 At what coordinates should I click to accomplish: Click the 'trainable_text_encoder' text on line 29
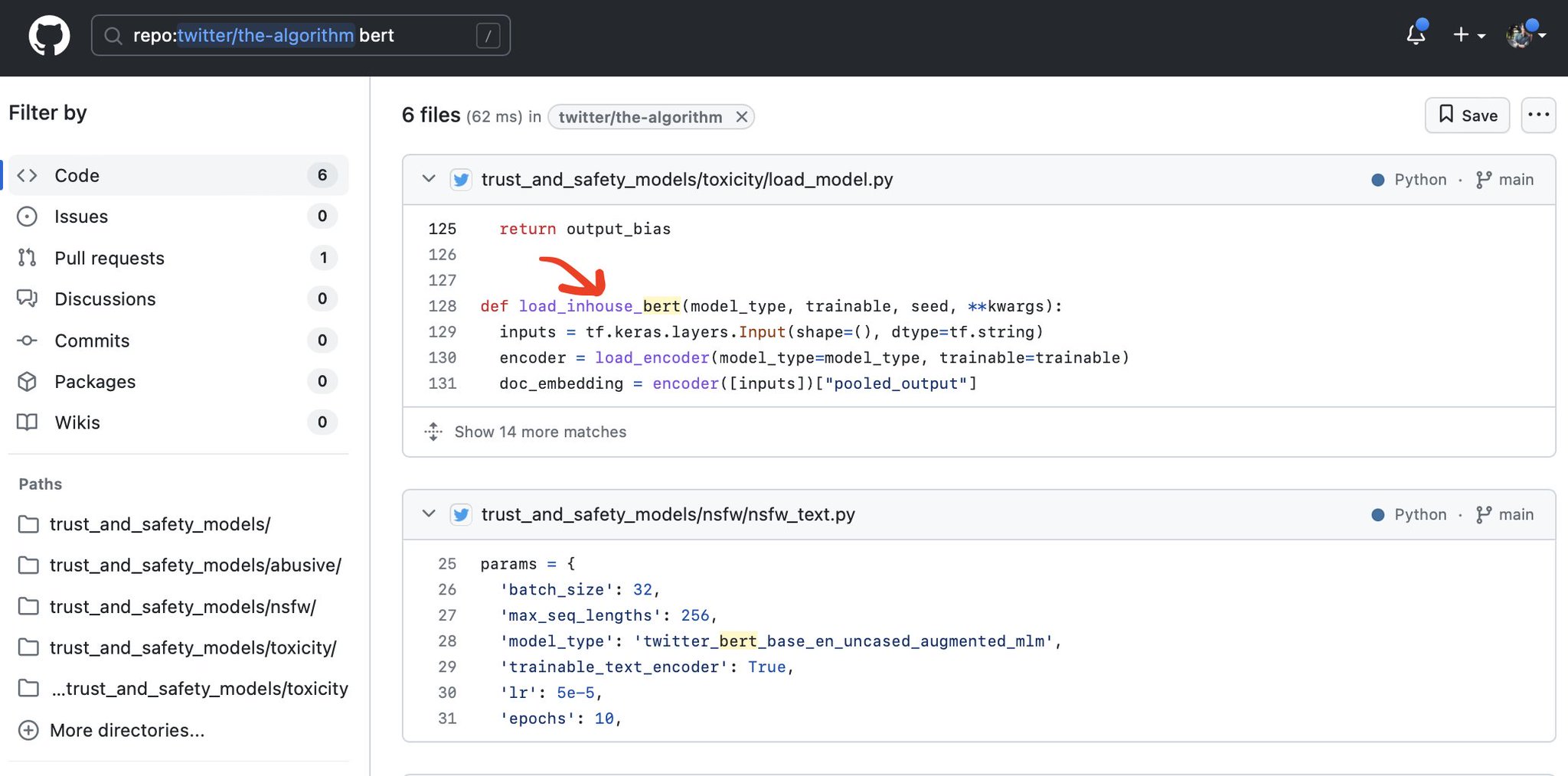[614, 667]
